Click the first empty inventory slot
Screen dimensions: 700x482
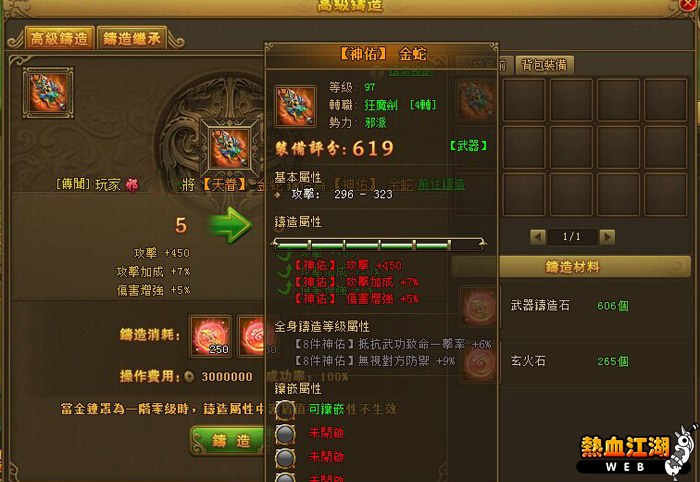[524, 100]
